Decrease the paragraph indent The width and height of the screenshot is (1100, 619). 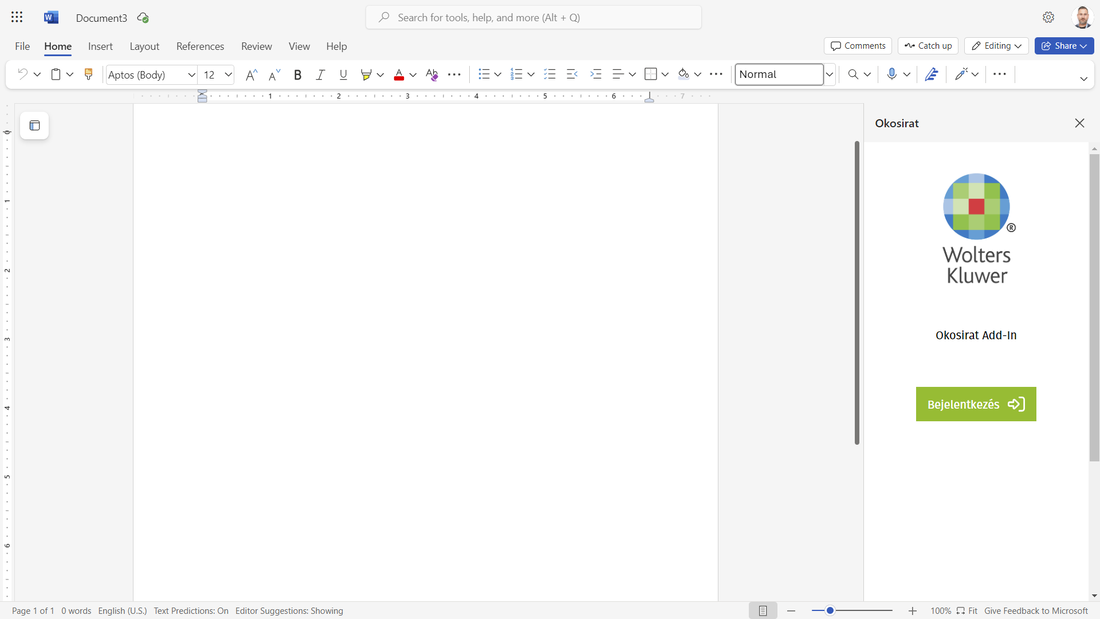coord(572,74)
